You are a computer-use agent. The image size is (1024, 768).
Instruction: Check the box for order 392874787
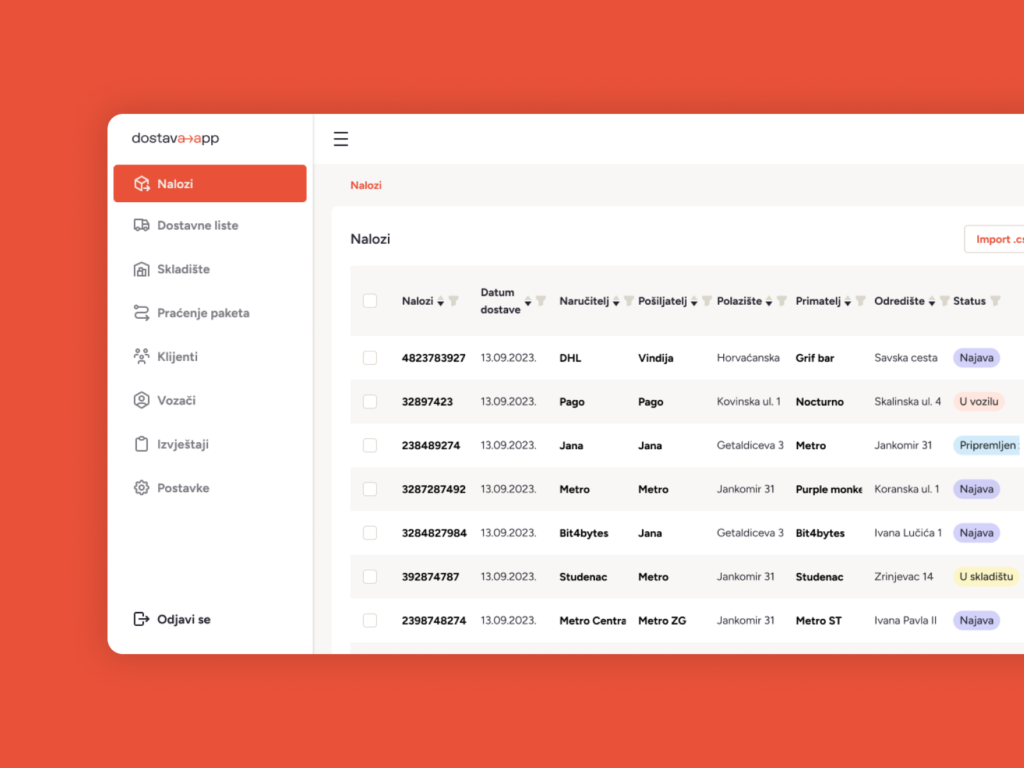(x=370, y=577)
